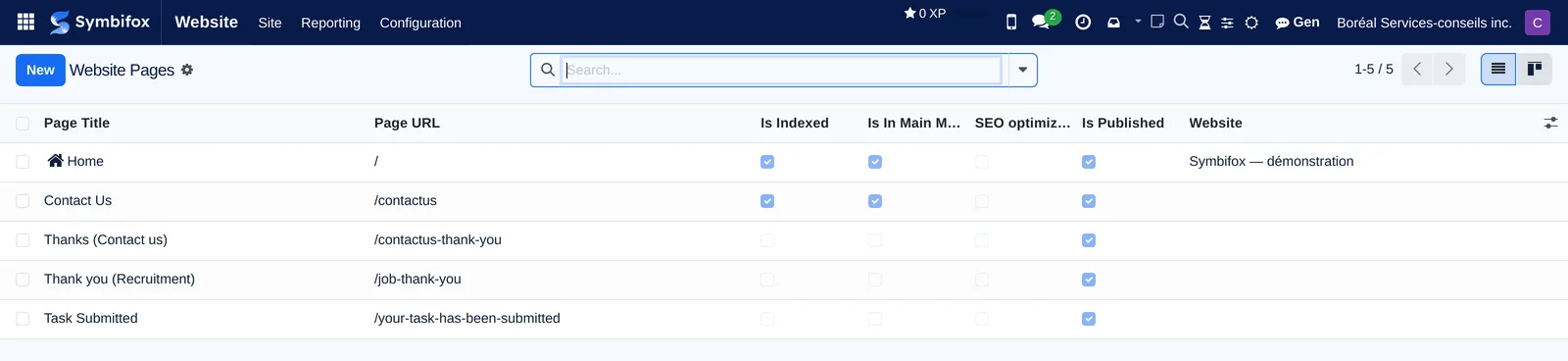The image size is (1568, 361).
Task: Select the Task Submitted row checkbox
Action: (x=23, y=319)
